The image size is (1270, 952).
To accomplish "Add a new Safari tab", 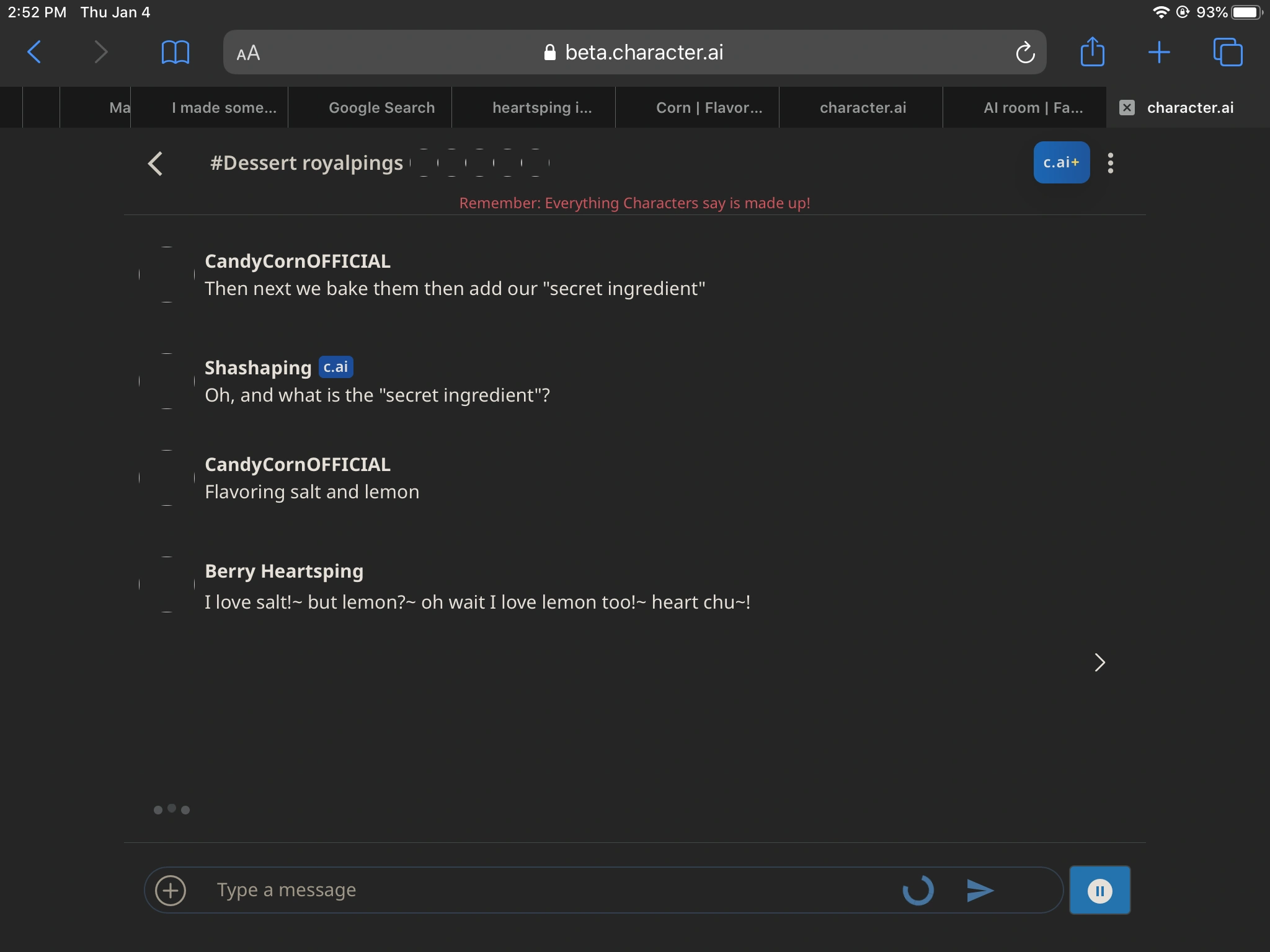I will [x=1158, y=52].
